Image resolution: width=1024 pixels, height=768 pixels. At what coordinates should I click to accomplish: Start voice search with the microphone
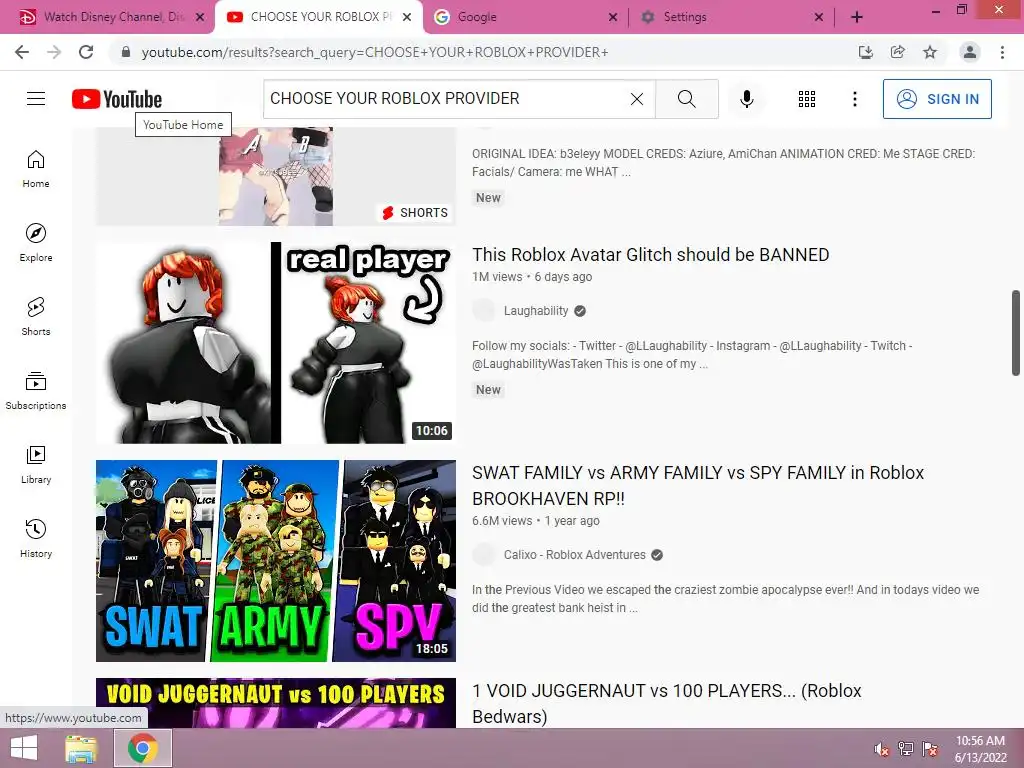tap(747, 99)
